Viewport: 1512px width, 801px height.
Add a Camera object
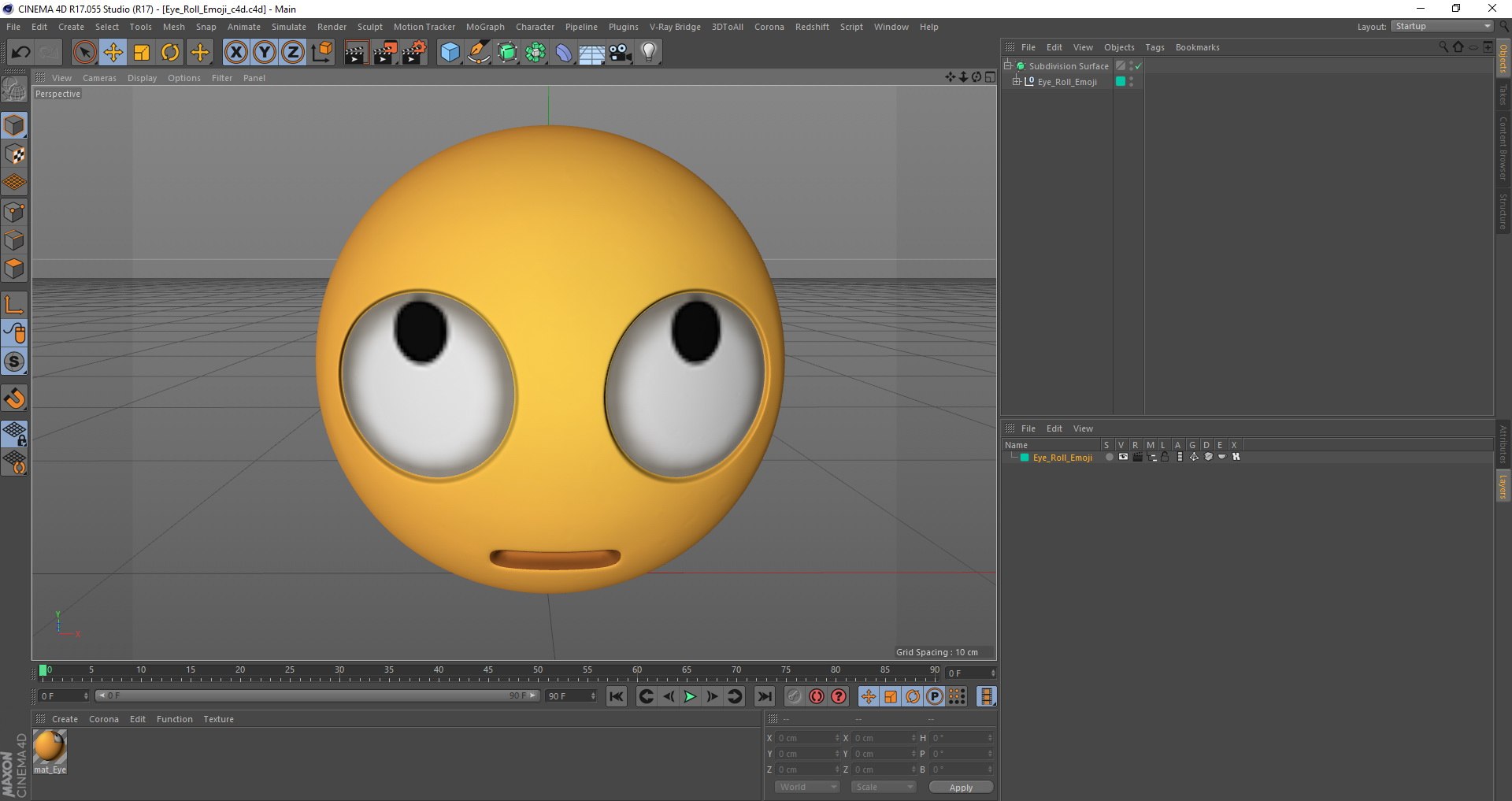[621, 53]
